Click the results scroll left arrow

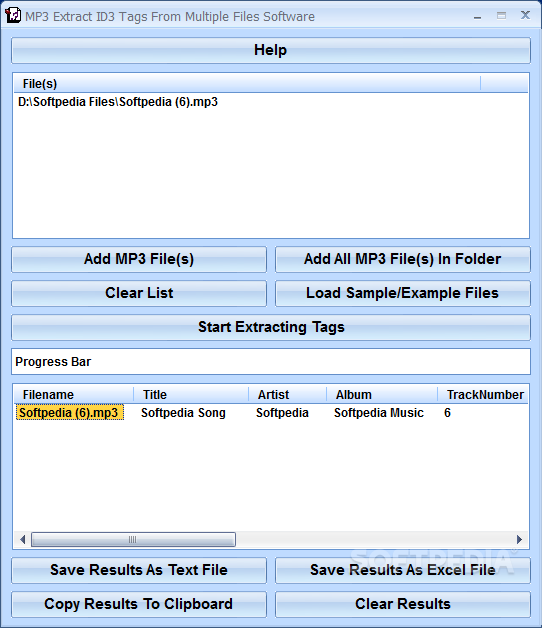(x=22, y=539)
